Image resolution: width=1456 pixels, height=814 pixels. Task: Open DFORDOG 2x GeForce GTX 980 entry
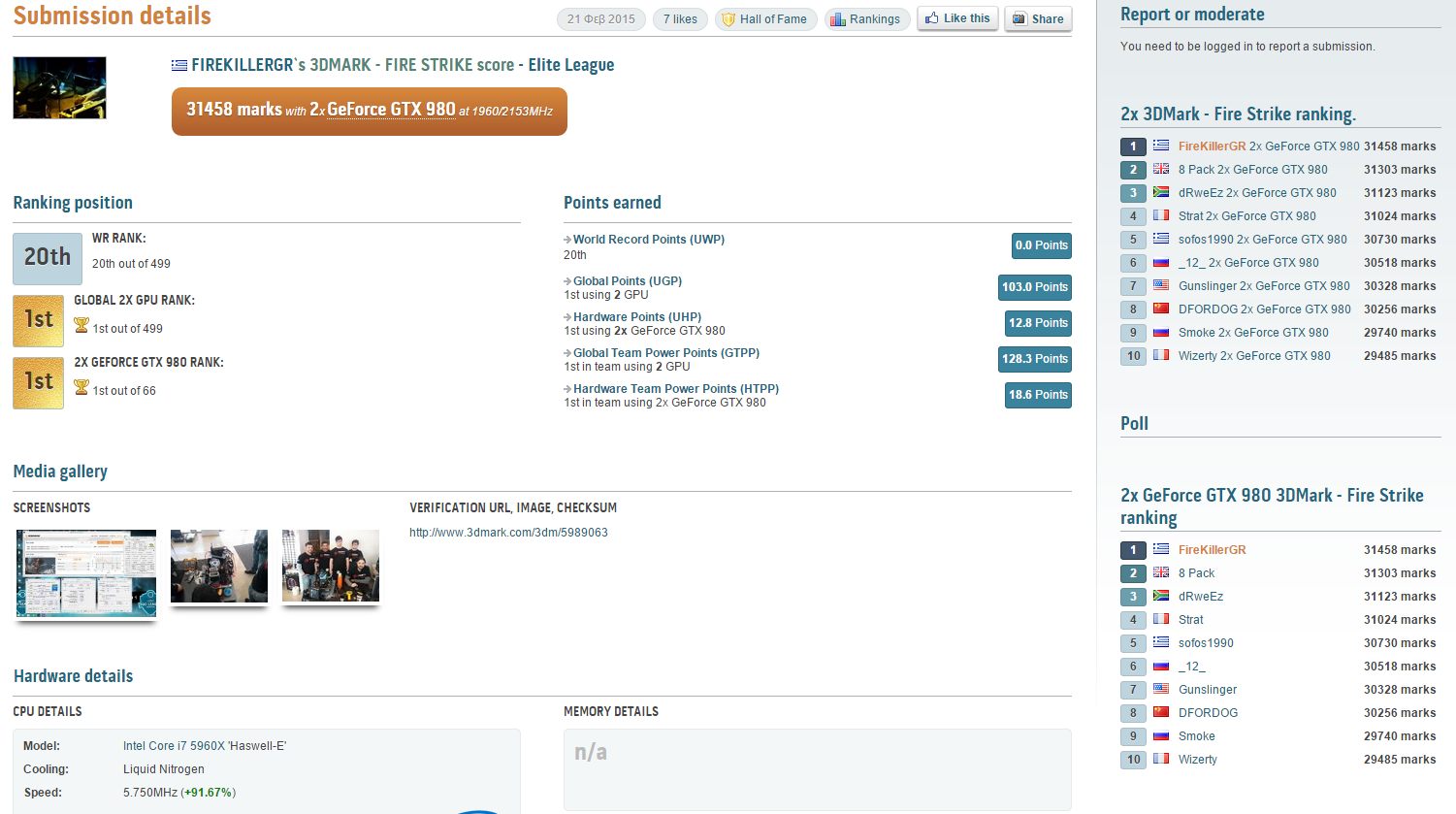(x=1265, y=309)
